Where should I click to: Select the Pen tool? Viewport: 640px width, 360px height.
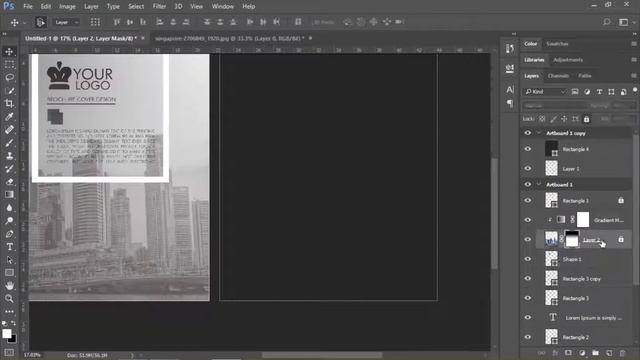[x=9, y=234]
